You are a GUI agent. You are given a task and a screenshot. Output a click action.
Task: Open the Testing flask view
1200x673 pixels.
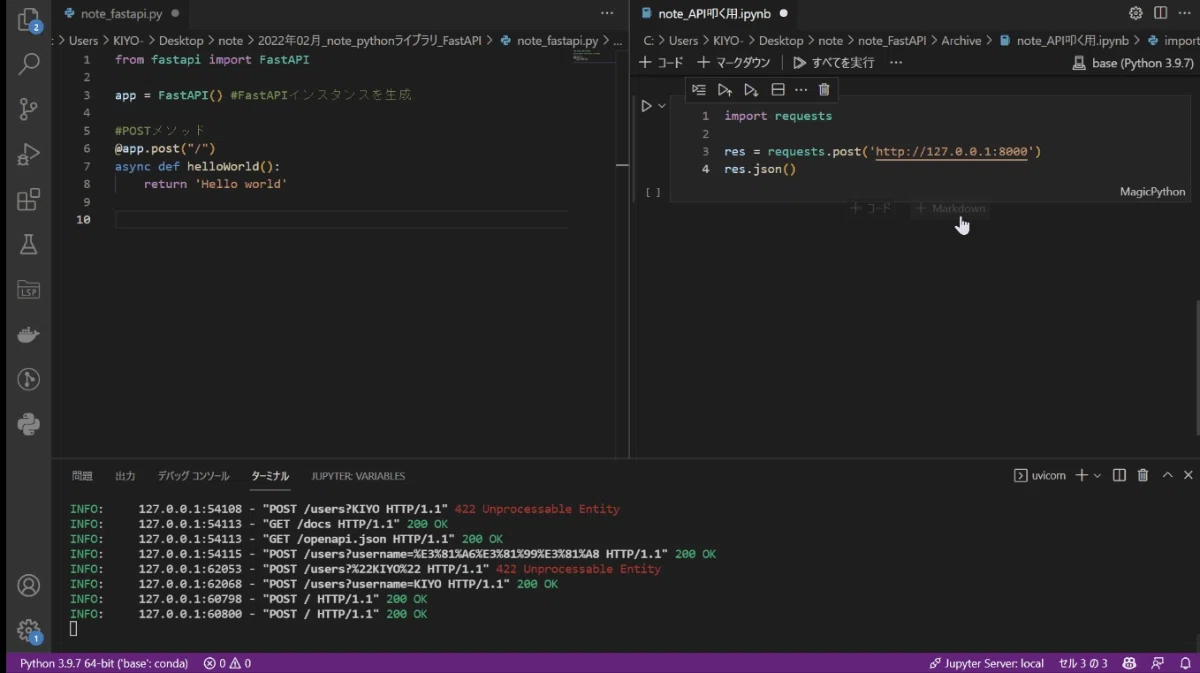[x=29, y=244]
